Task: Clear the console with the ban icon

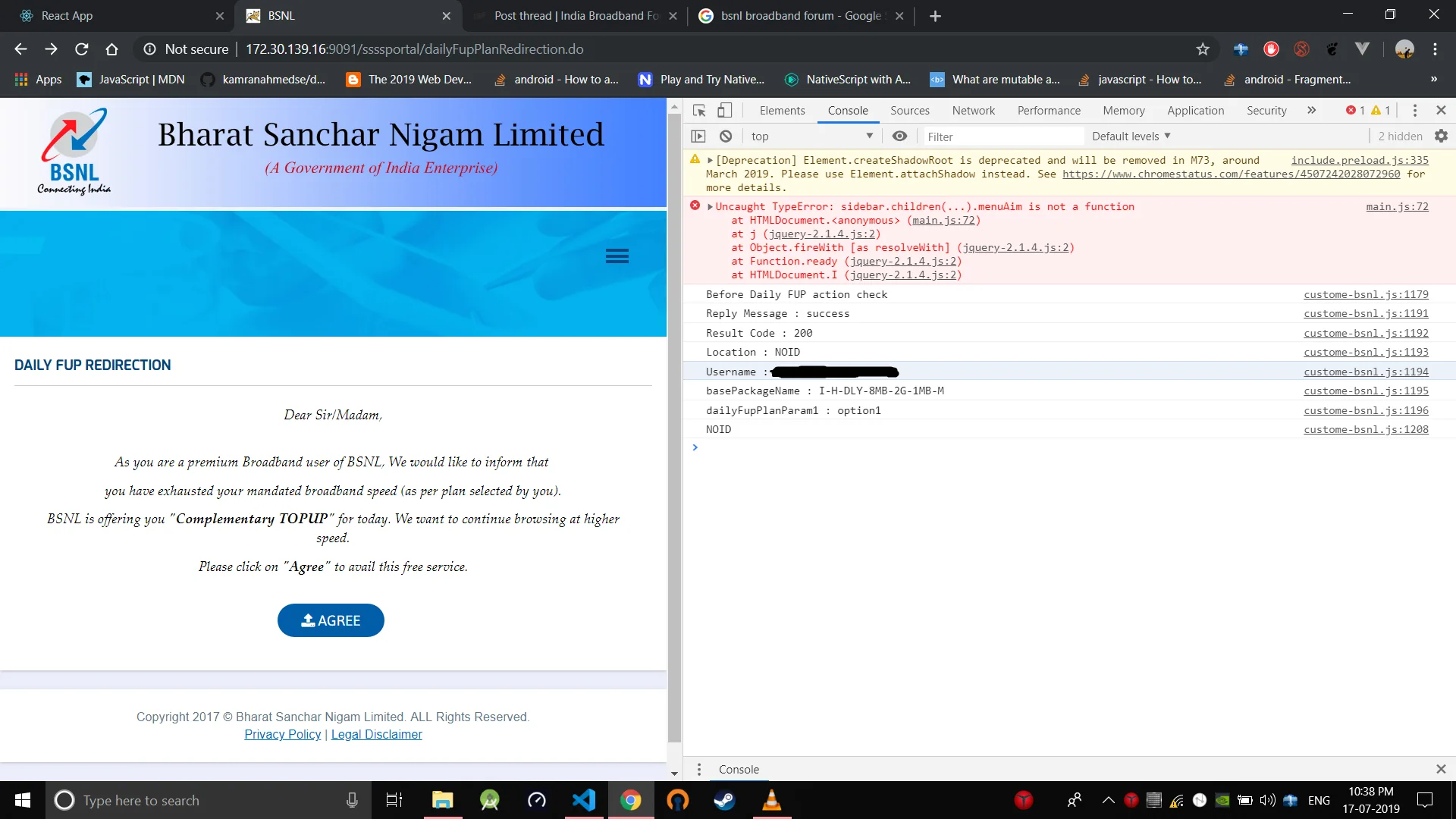Action: 726,136
